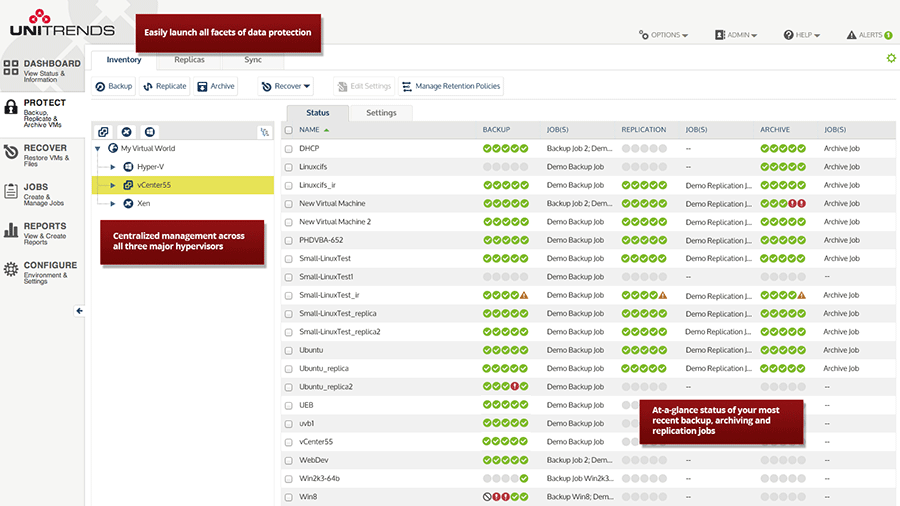View Alerts notifications
This screenshot has width=900, height=506.
(x=870, y=35)
